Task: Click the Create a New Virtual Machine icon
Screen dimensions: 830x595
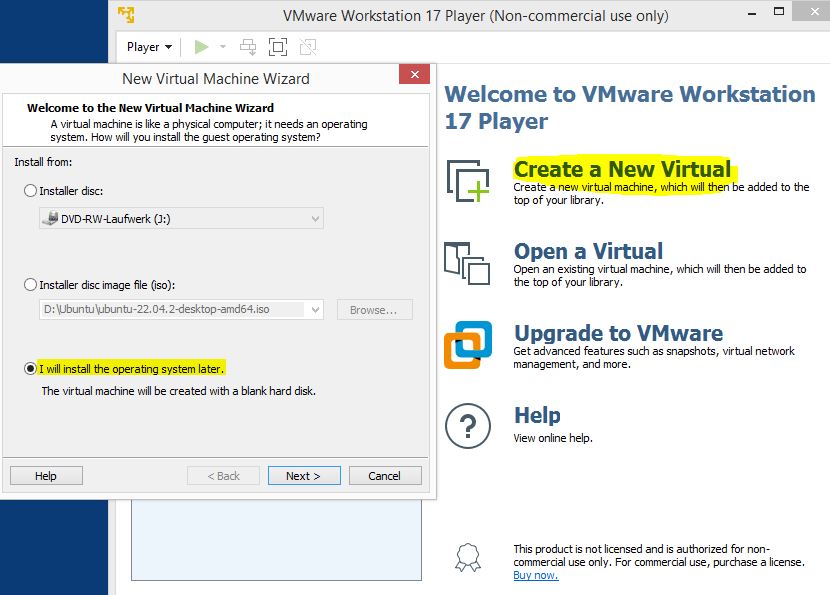Action: tap(468, 181)
